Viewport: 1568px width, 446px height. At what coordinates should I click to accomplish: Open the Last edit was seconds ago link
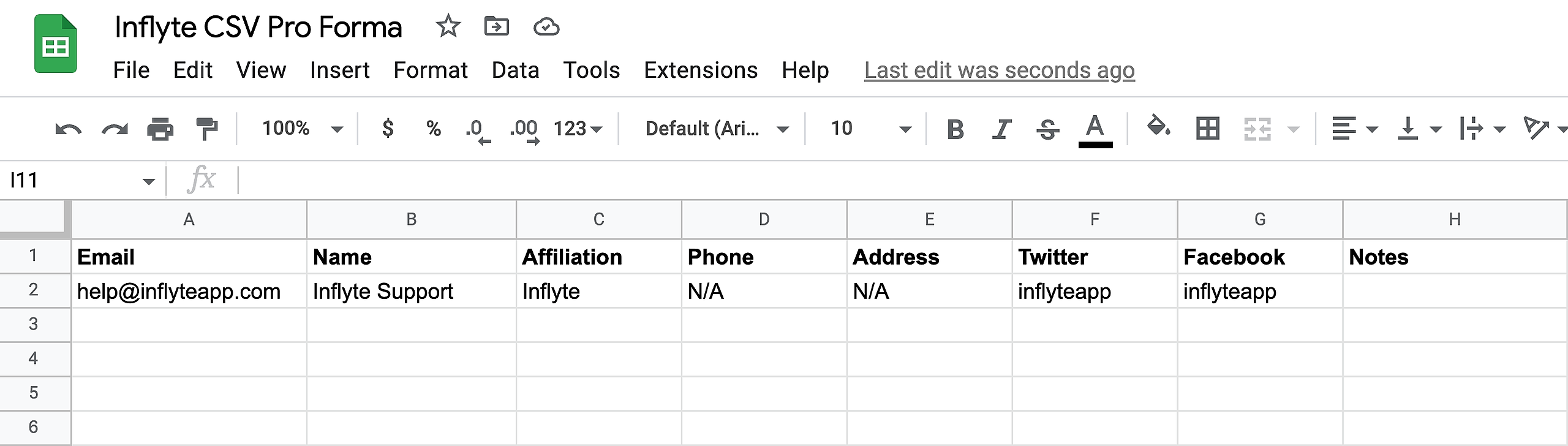(x=1000, y=70)
